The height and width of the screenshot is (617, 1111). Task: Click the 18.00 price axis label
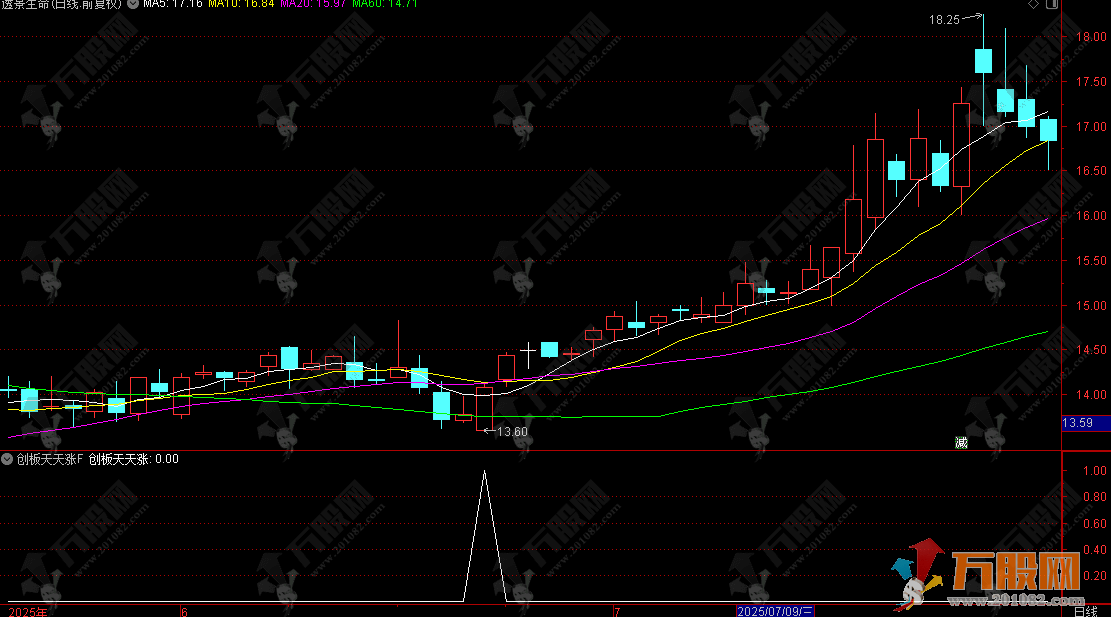[x=1091, y=37]
